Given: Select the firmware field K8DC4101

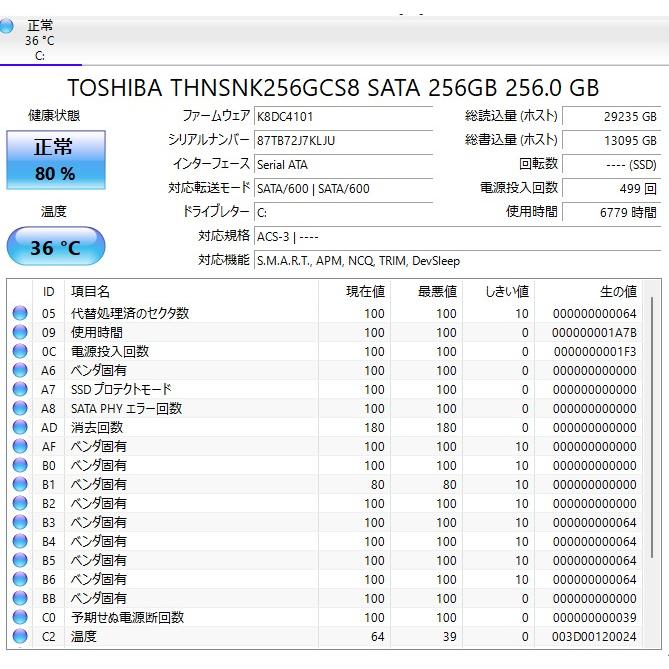Looking at the screenshot, I should pyautogui.click(x=343, y=116).
